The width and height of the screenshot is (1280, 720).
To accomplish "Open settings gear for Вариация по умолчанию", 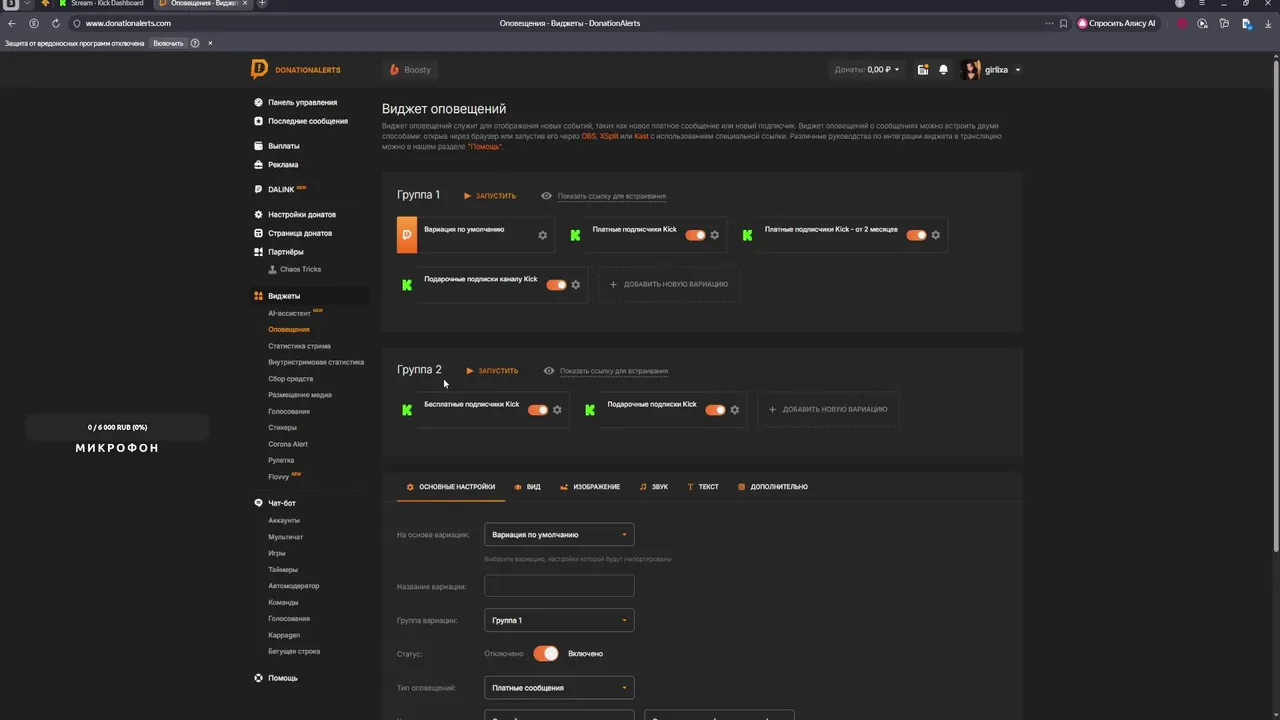I will click(x=543, y=235).
